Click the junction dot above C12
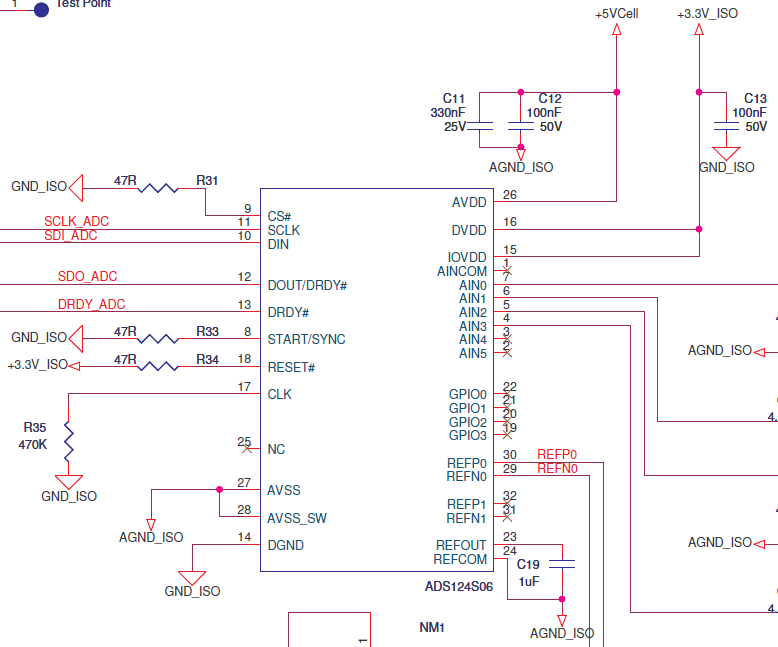 520,92
